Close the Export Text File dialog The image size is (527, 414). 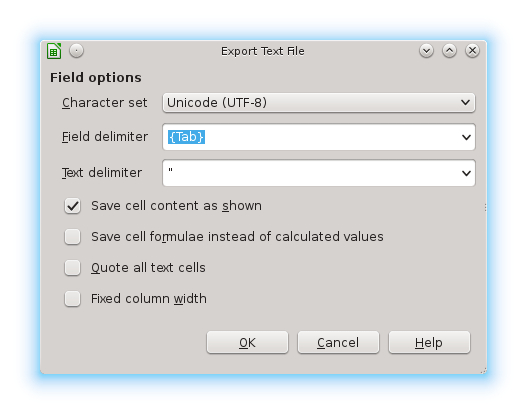click(472, 51)
